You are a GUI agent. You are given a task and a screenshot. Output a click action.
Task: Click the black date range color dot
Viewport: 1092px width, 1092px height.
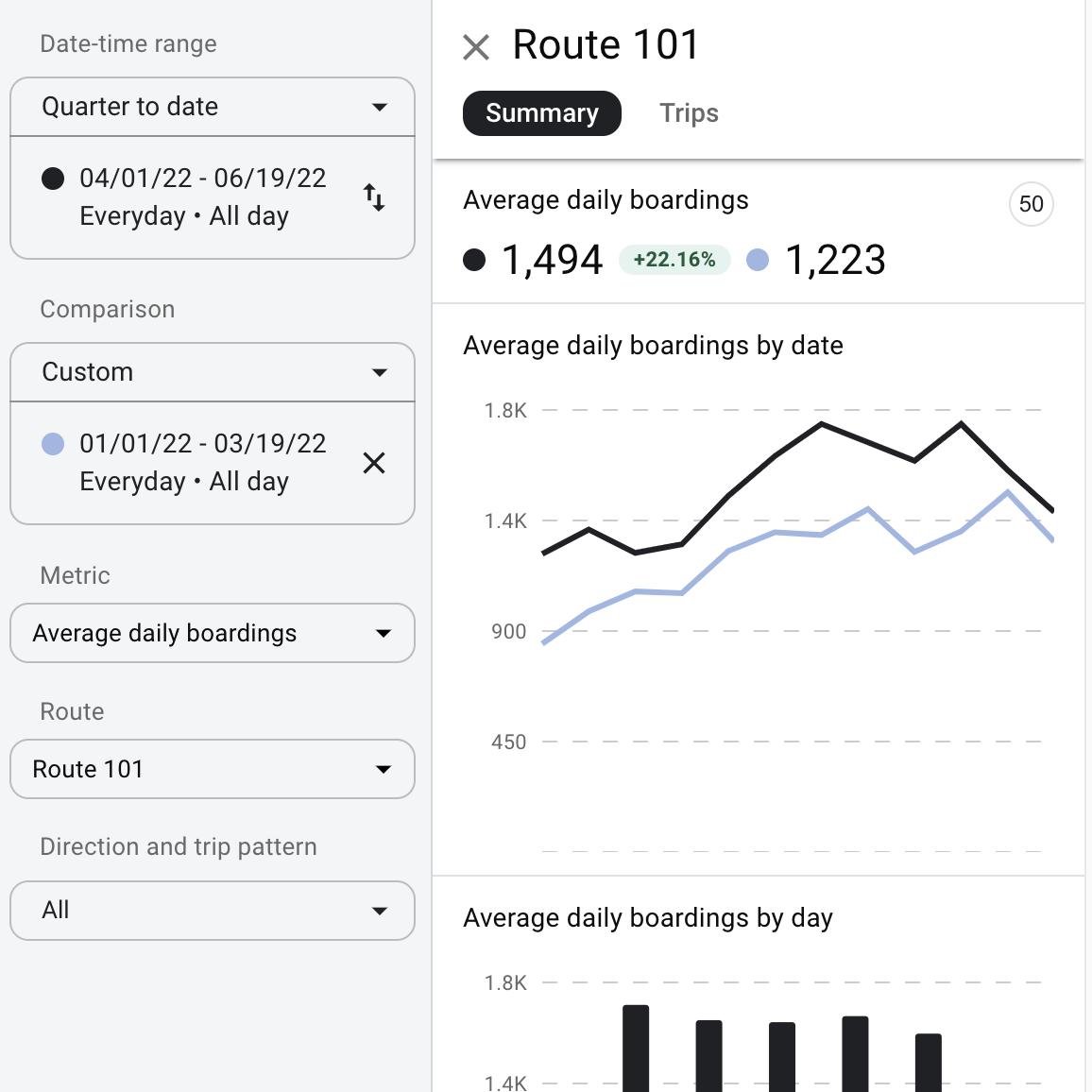[x=54, y=179]
